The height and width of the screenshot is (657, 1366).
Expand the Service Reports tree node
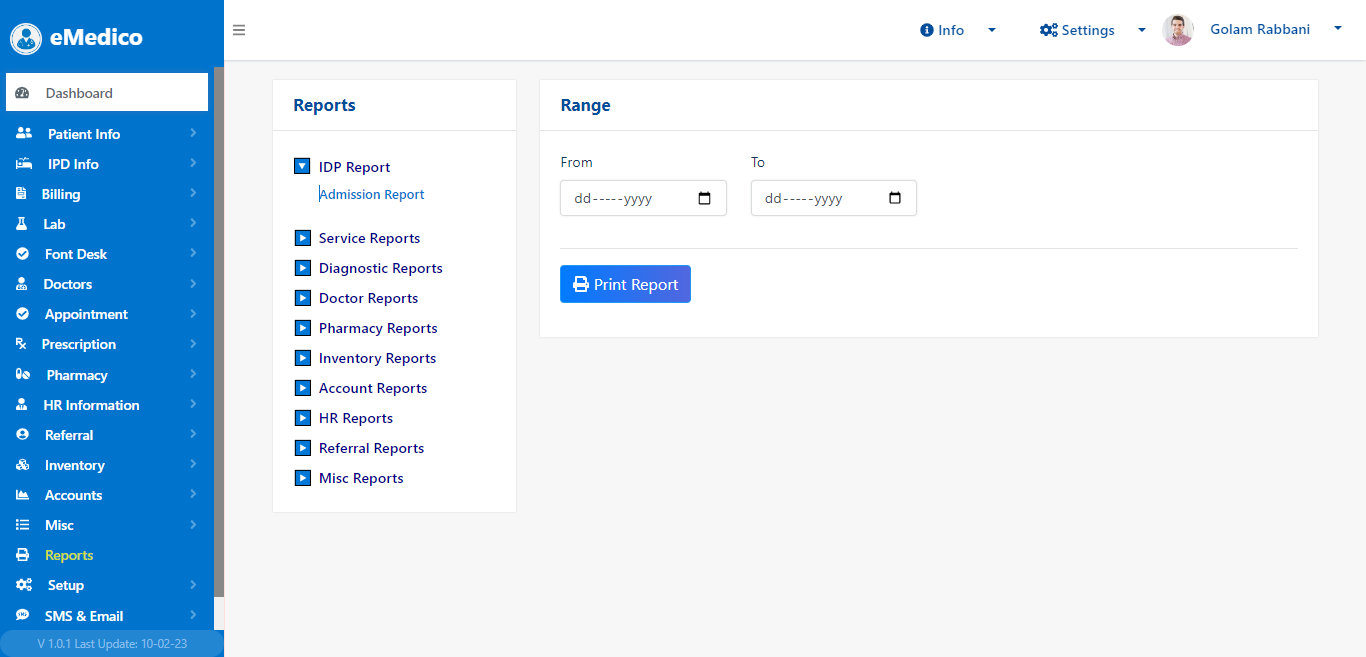(302, 238)
